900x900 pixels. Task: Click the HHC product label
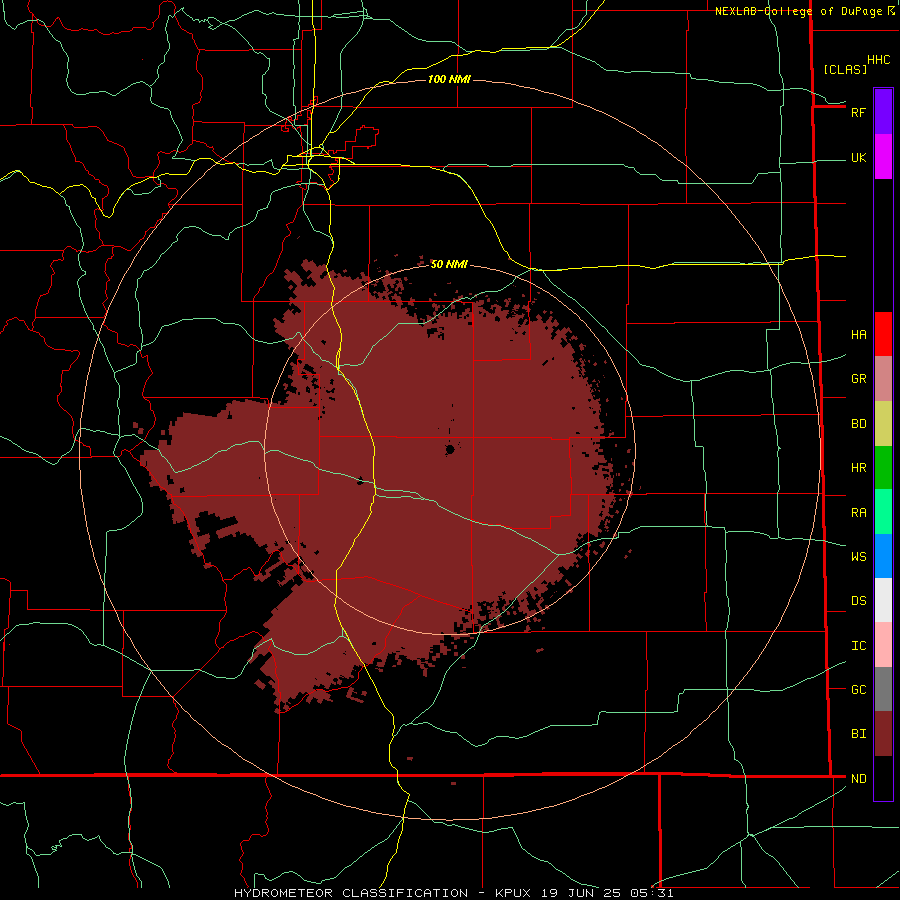click(x=878, y=60)
